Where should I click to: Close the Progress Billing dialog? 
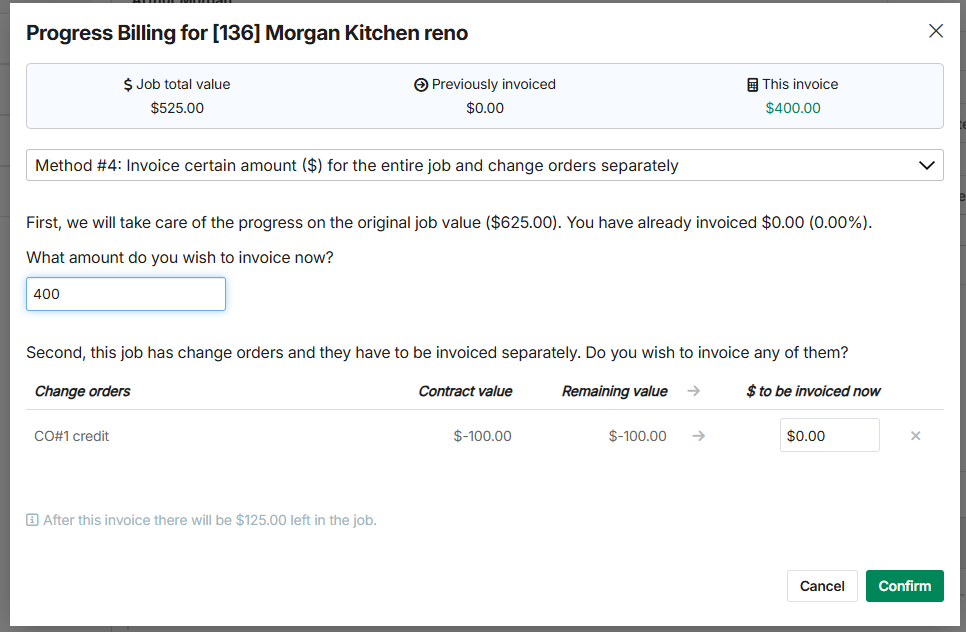point(936,31)
